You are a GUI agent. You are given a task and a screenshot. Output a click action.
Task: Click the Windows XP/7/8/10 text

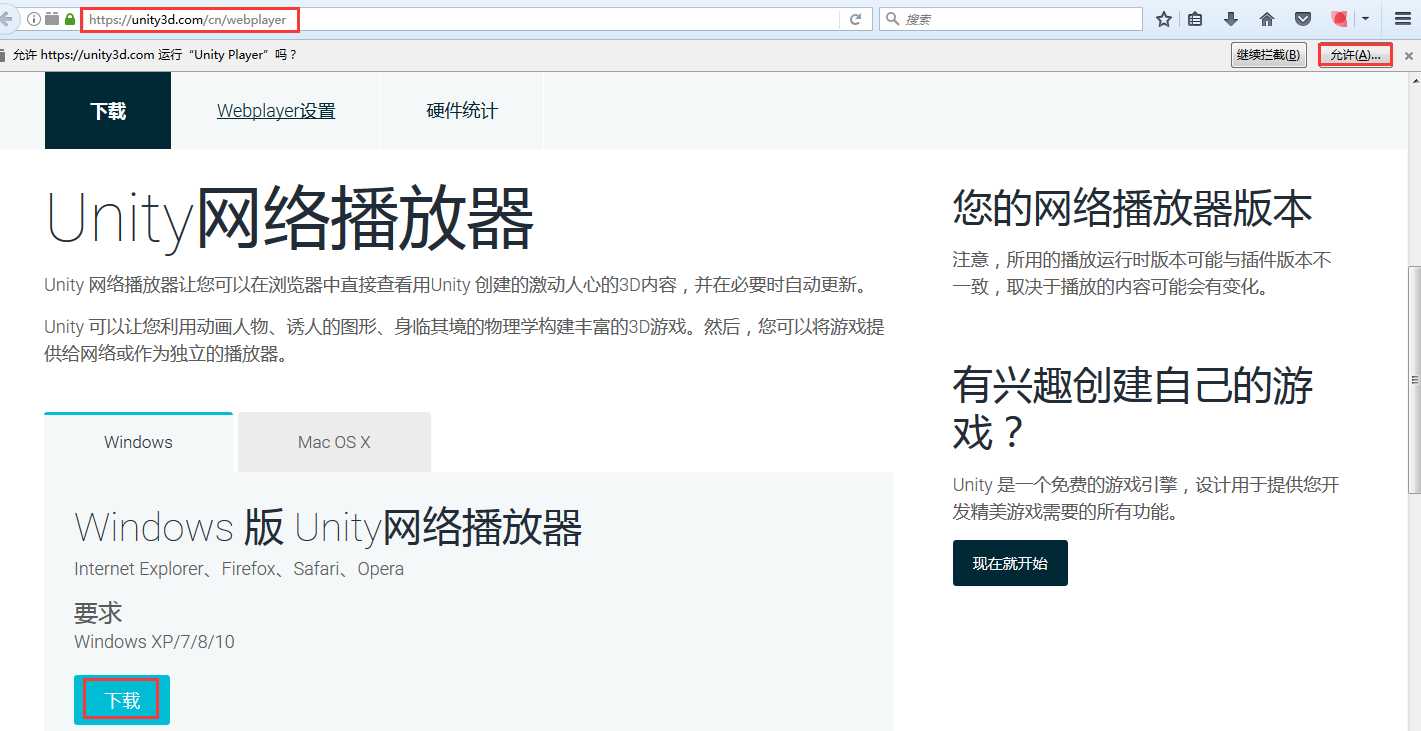coord(154,641)
